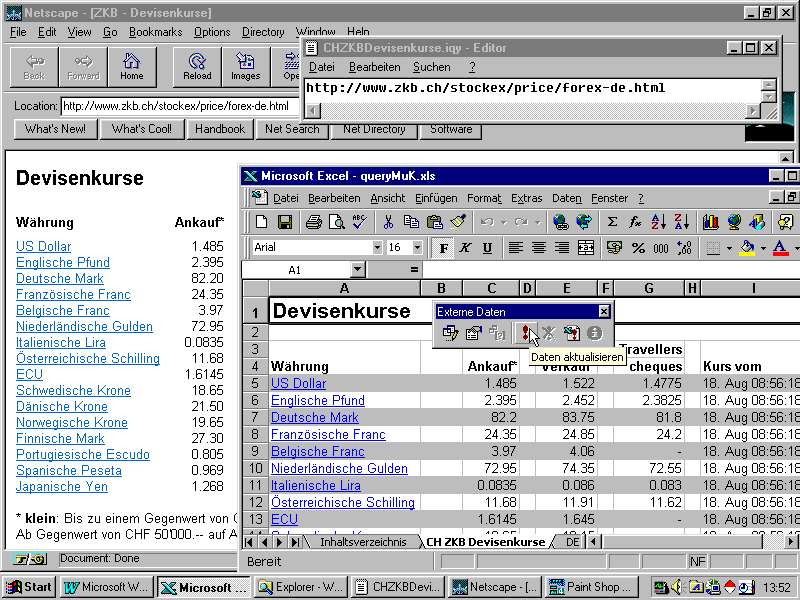This screenshot has width=800, height=600.
Task: Select the Format Painter brush icon
Action: click(458, 221)
